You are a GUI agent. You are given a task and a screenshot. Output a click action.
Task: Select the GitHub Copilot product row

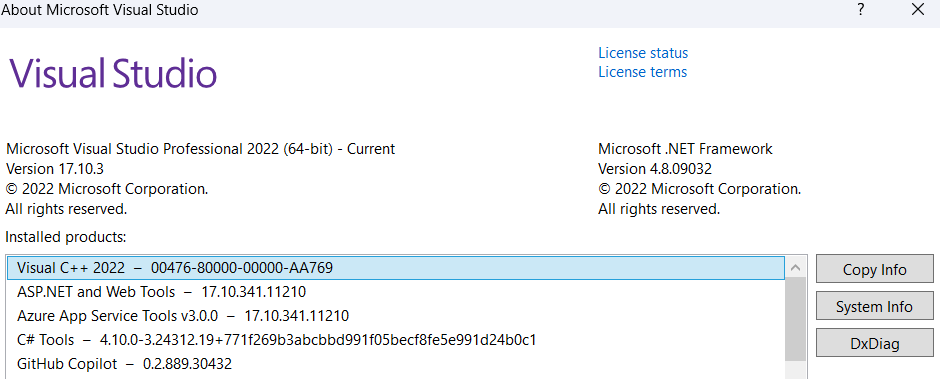[396, 364]
